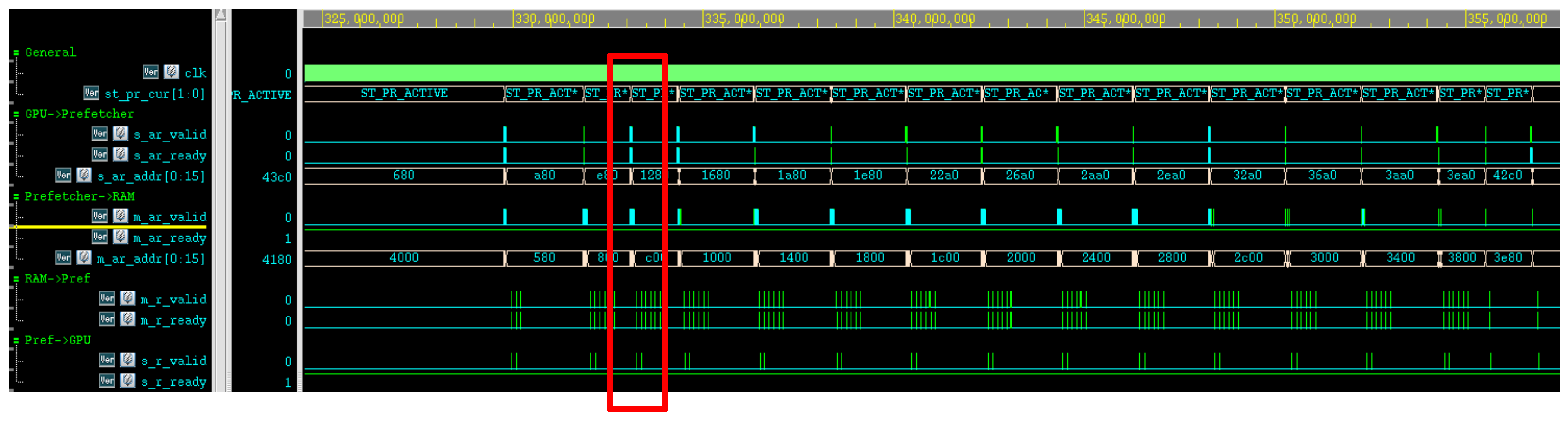Collapse the RAM->Pref group

pos(17,279)
